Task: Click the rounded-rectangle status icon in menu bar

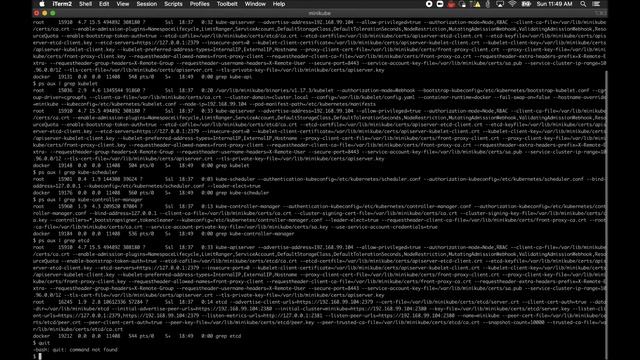Action: click(440, 4)
